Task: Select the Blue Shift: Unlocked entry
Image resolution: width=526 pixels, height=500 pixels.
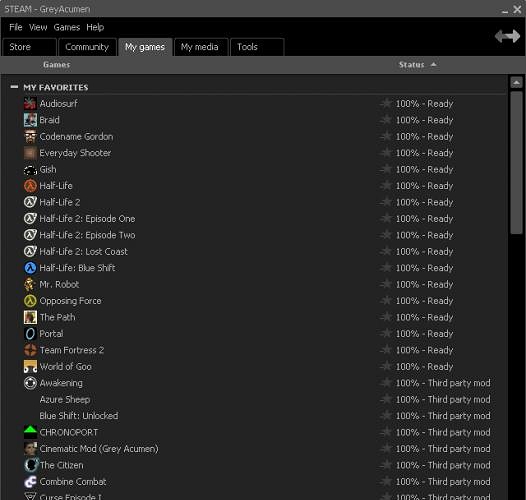Action: (79, 416)
